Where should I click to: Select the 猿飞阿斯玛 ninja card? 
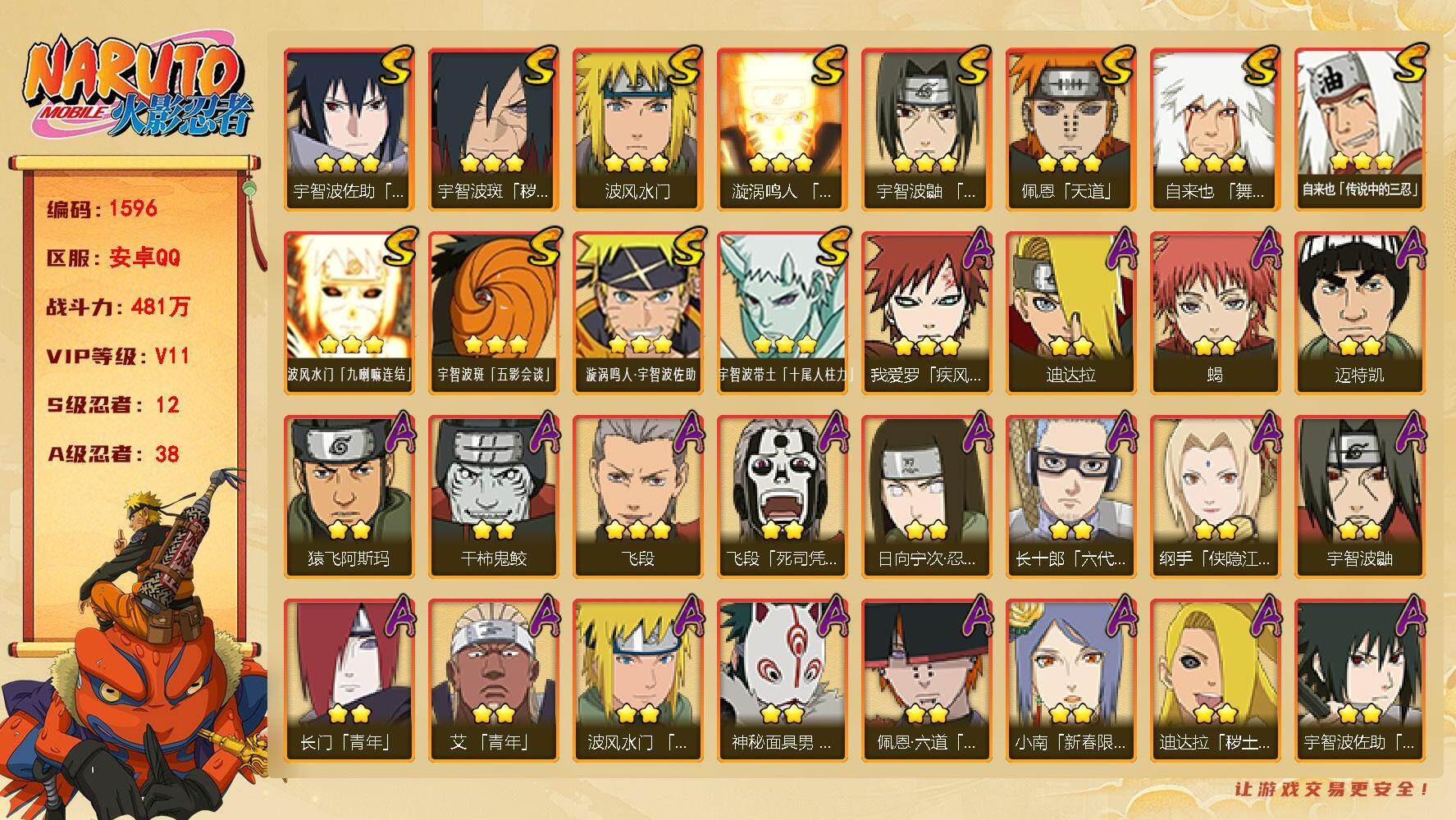[x=349, y=496]
